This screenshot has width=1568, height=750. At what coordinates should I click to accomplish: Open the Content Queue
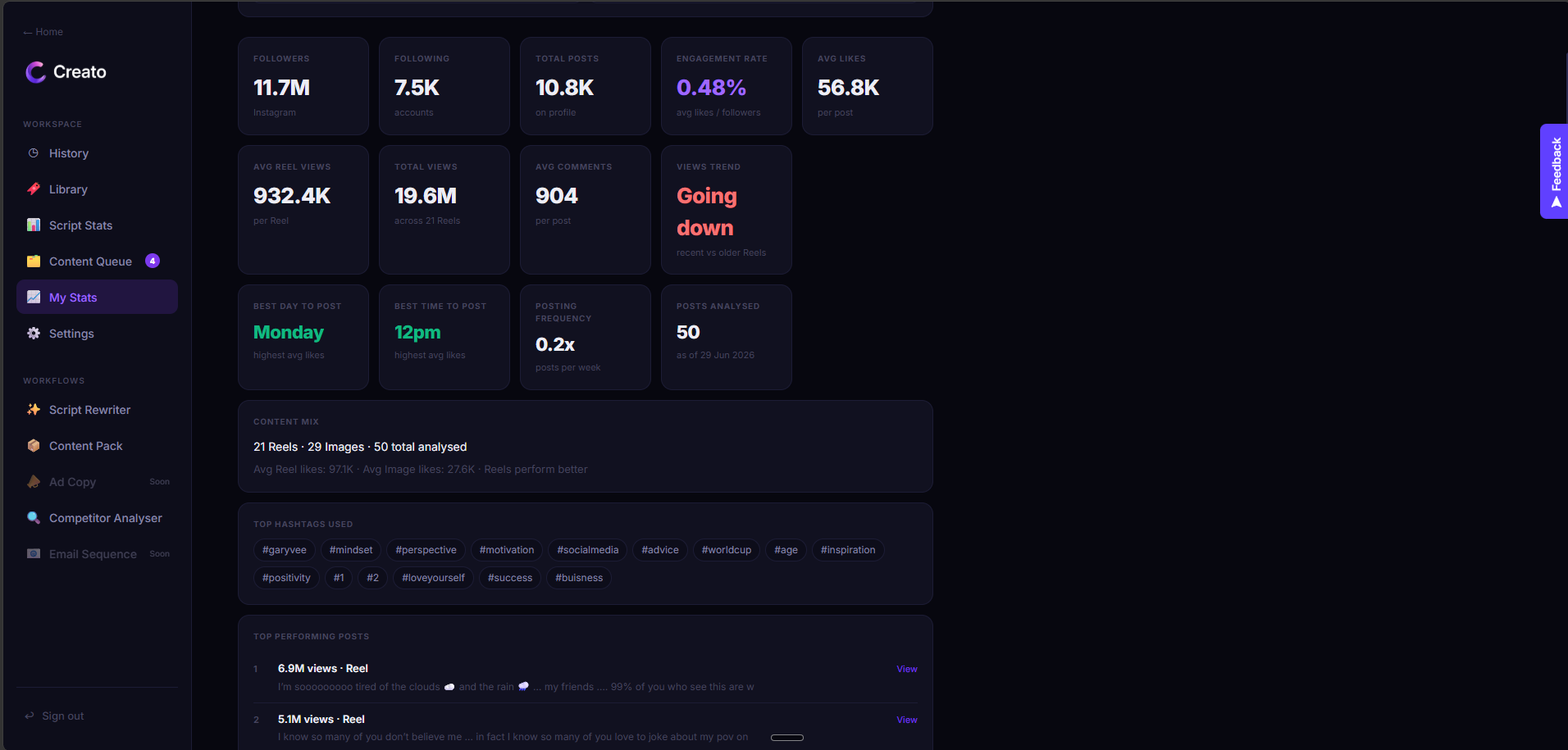97,261
